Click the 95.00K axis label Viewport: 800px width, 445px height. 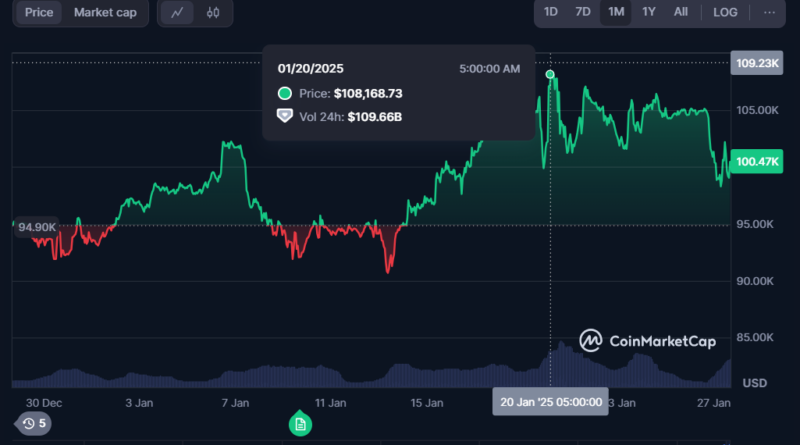pos(755,224)
